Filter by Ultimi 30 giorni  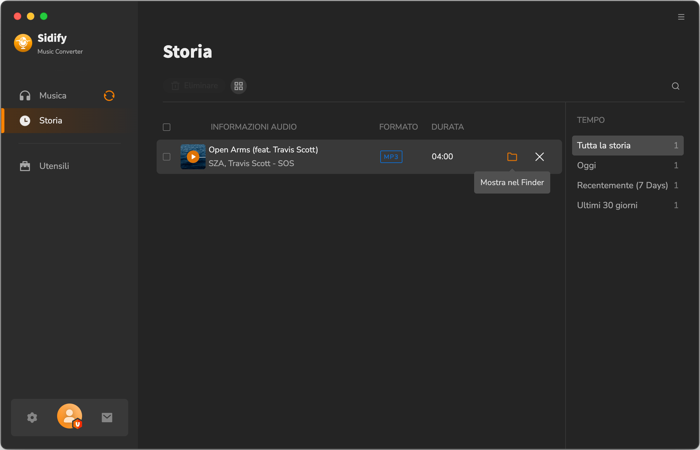[627, 205]
